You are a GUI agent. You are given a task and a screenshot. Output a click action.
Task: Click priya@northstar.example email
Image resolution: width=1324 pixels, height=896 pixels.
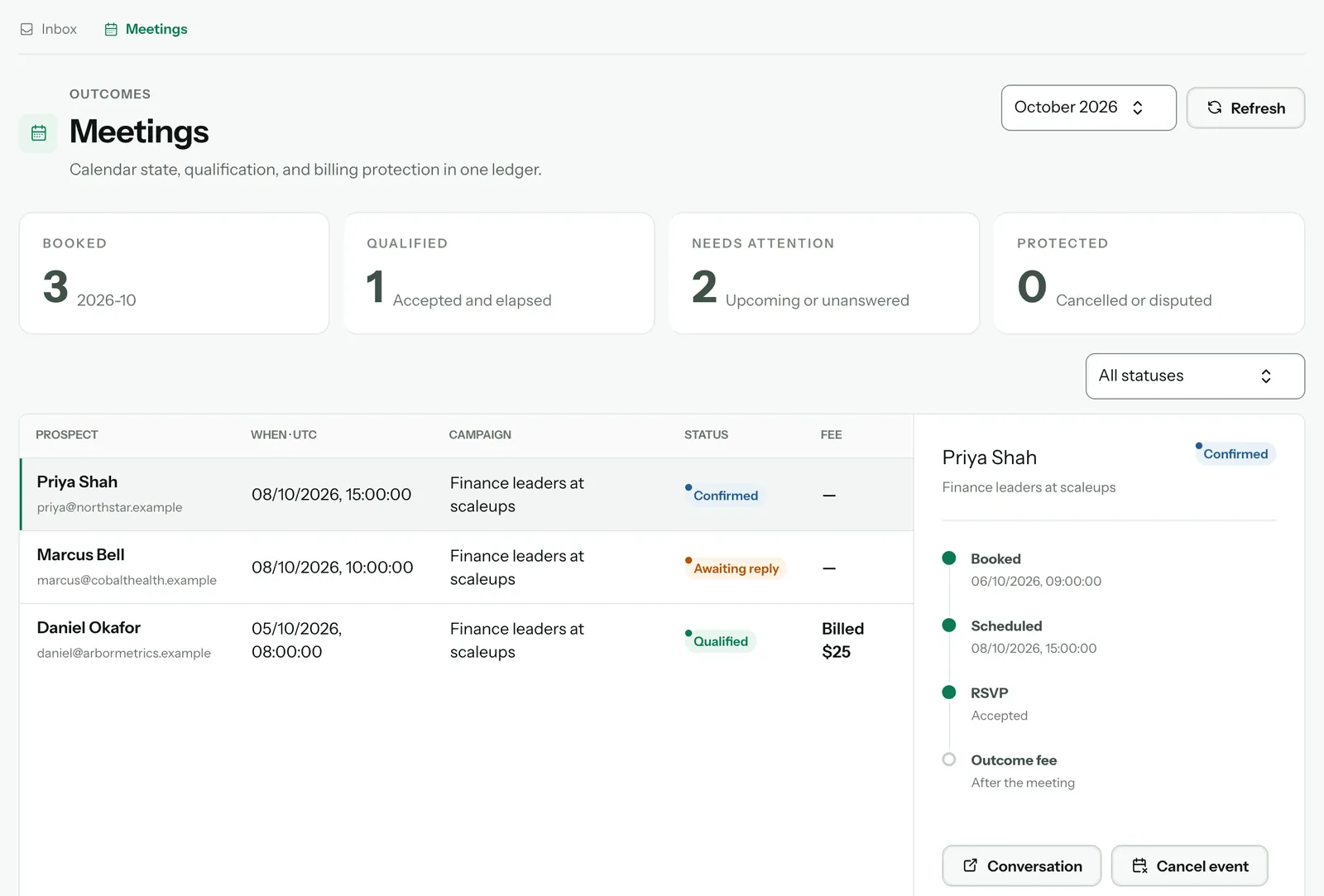(109, 507)
